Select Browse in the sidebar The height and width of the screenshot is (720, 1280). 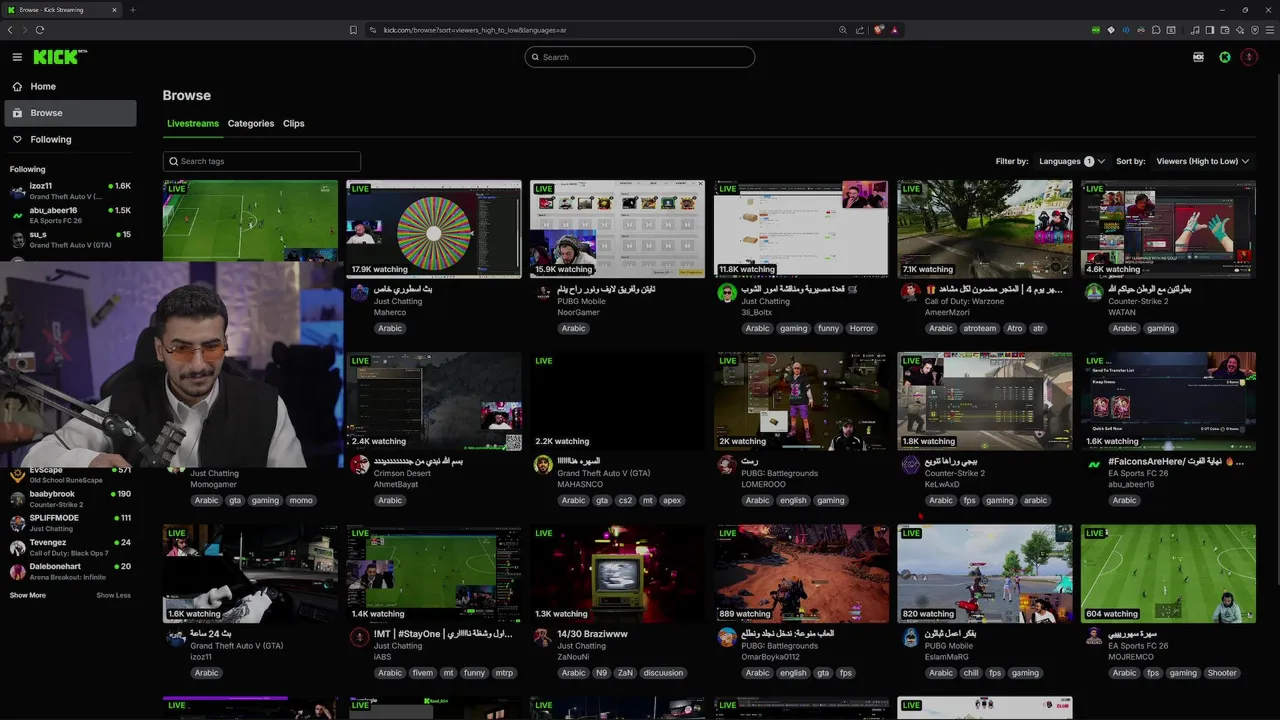pos(68,113)
